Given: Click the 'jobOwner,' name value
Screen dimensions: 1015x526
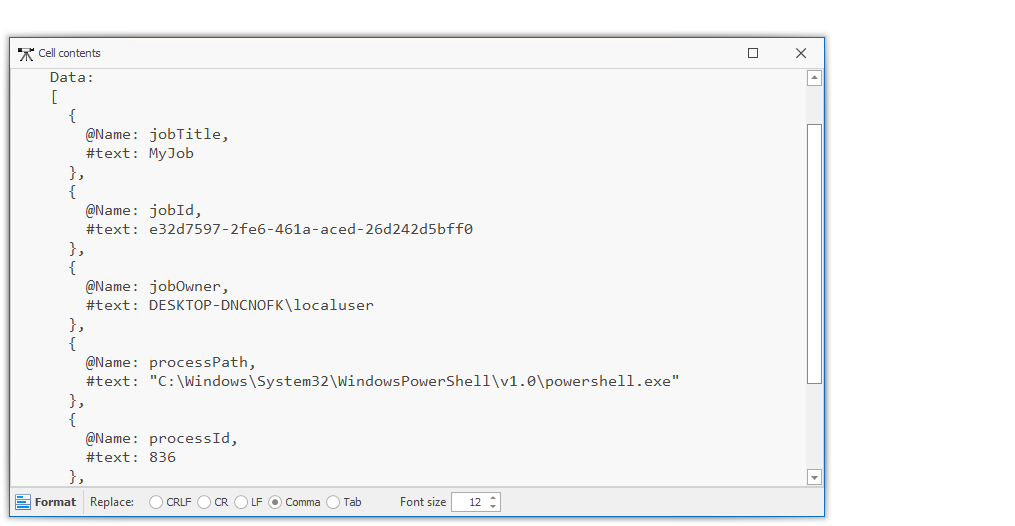Looking at the screenshot, I should tap(189, 287).
